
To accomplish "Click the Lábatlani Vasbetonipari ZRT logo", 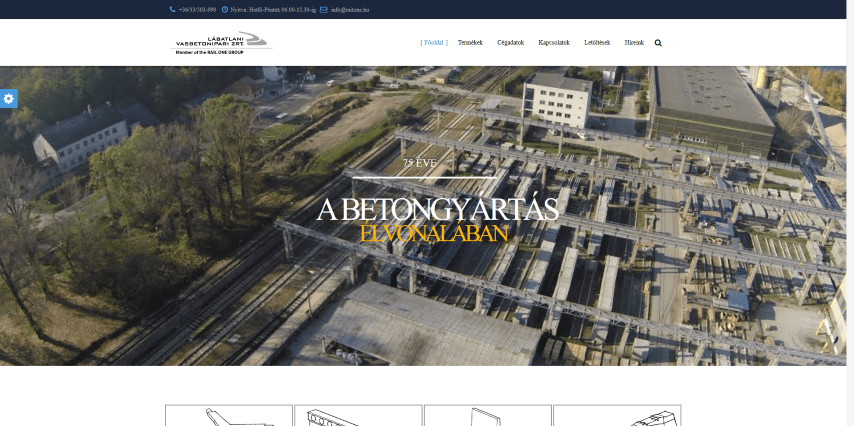I will 222,43.
